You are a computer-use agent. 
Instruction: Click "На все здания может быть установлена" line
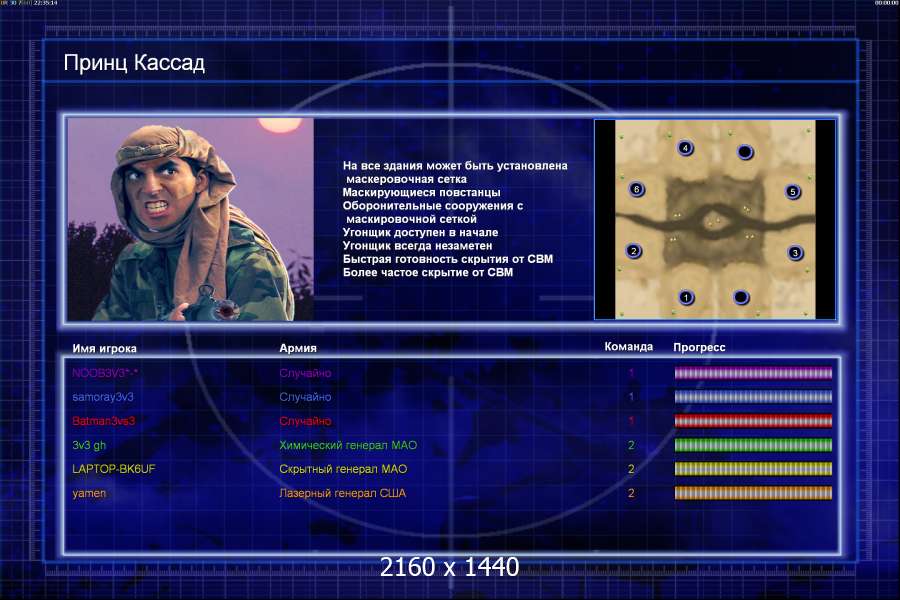455,166
